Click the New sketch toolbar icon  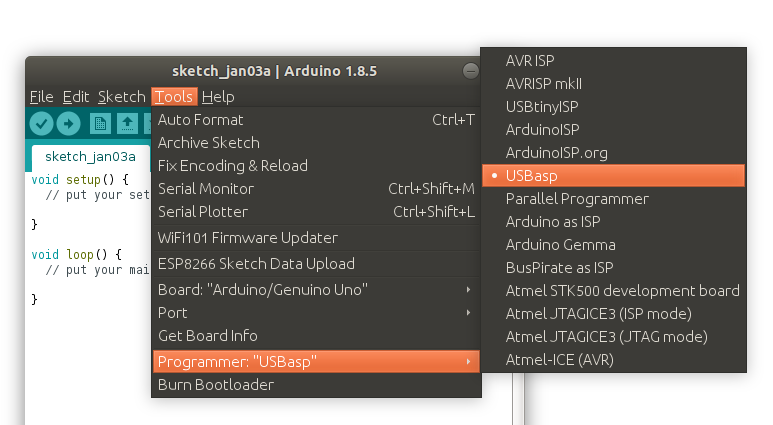[100, 123]
